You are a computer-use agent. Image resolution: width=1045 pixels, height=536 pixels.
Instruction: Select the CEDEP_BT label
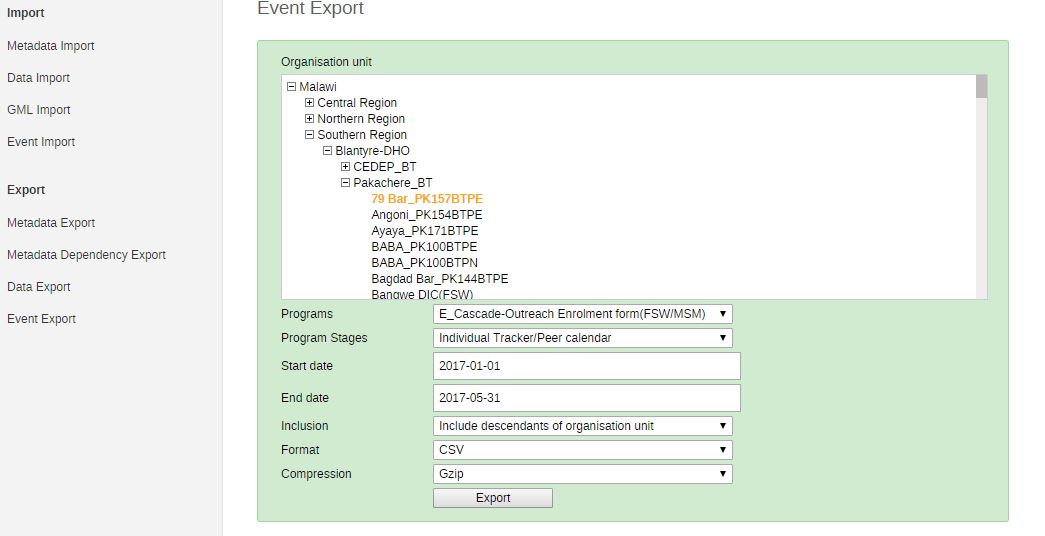[385, 167]
